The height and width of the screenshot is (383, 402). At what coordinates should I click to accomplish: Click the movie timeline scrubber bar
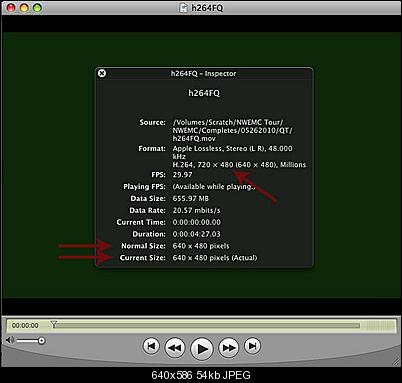205,325
